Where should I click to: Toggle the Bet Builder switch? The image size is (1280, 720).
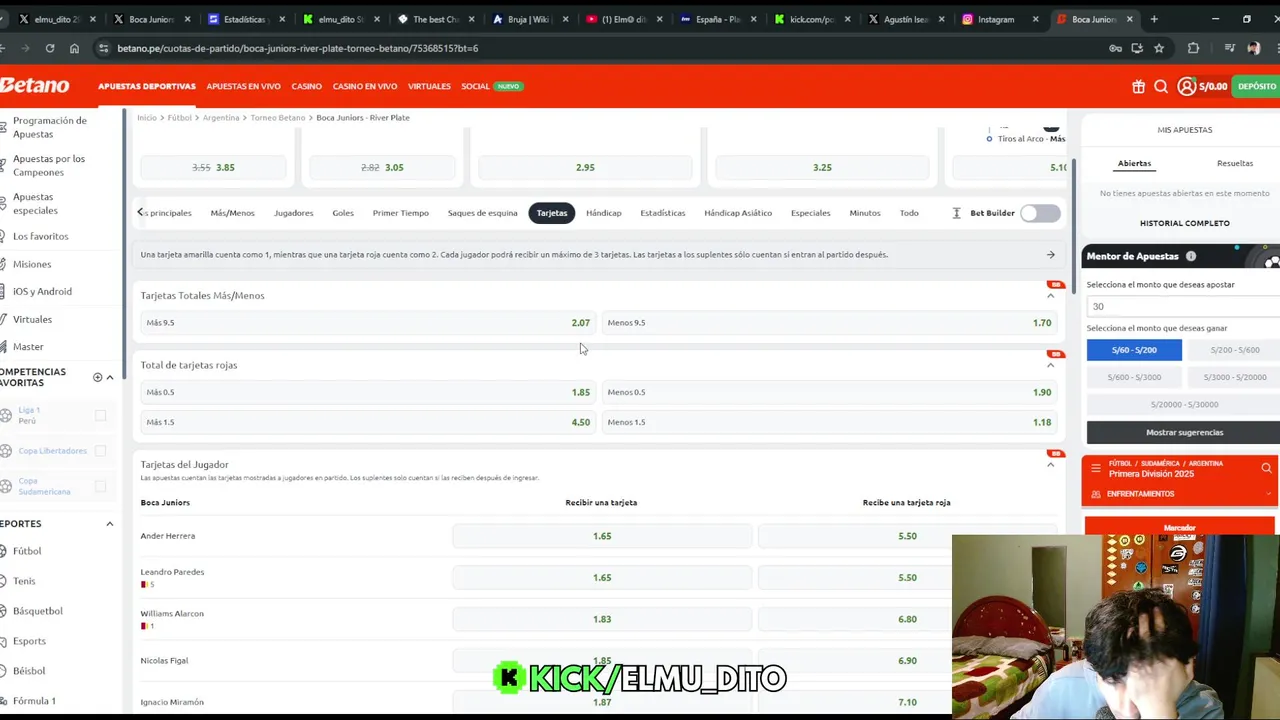pos(1040,213)
